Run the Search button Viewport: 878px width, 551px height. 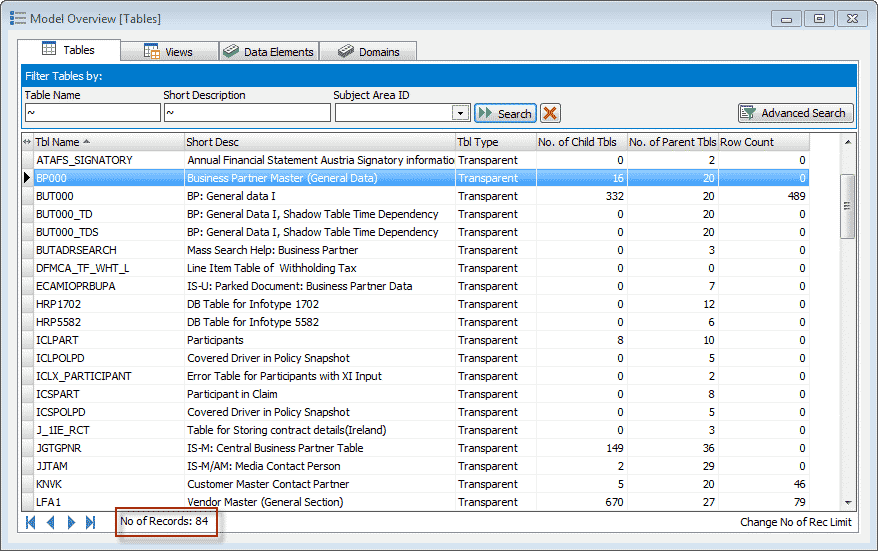coord(506,113)
